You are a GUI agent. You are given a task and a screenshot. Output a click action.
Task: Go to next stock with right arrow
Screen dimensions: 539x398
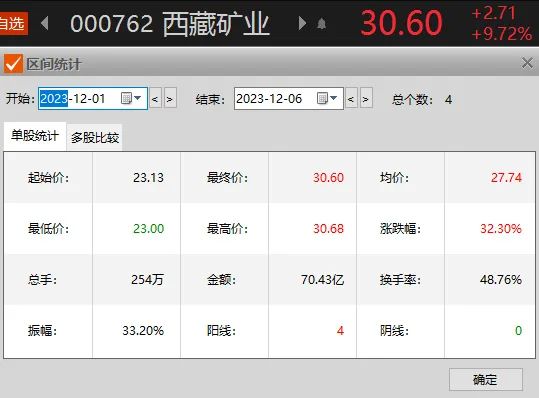302,23
